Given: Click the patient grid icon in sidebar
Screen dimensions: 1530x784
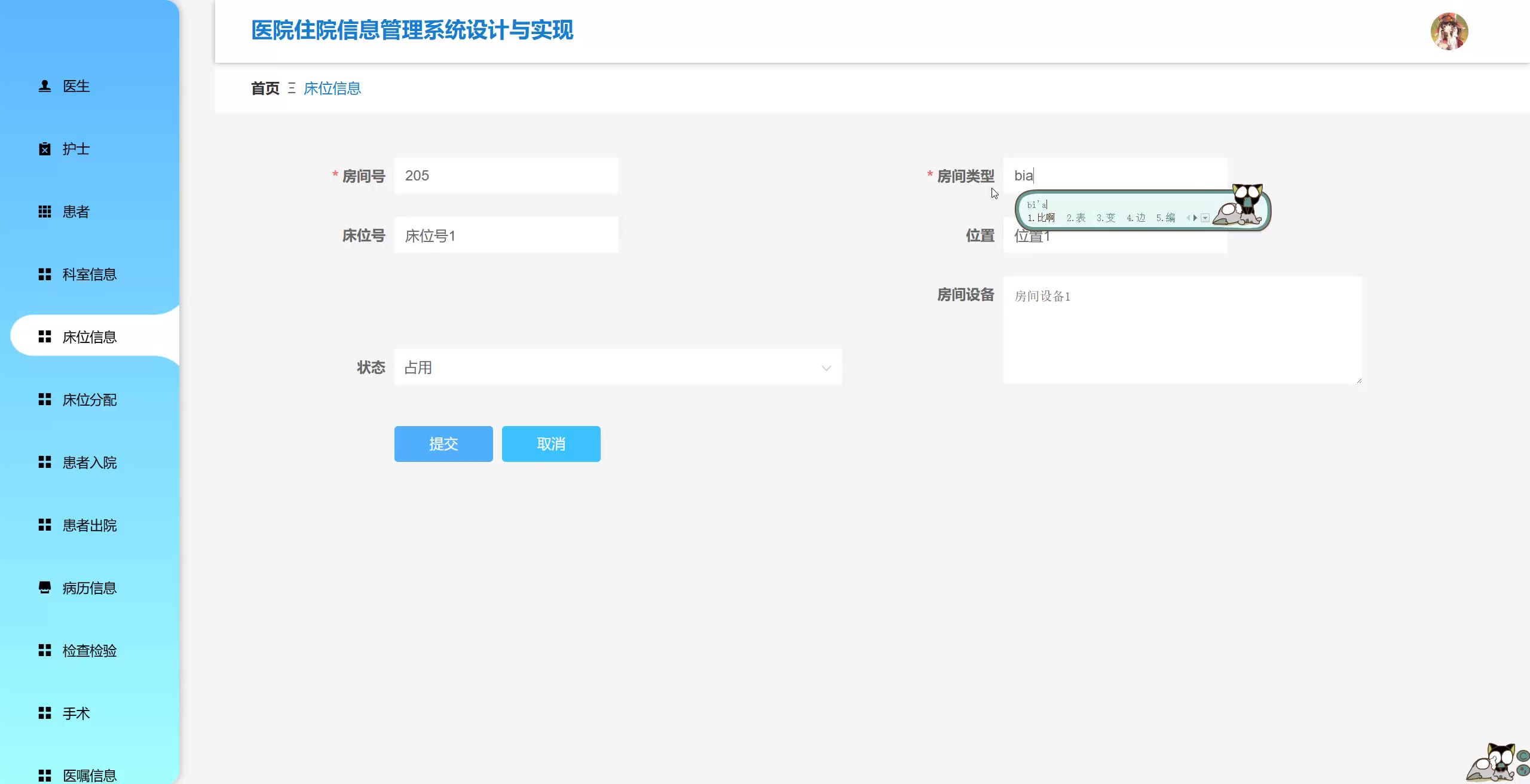Looking at the screenshot, I should click(45, 212).
